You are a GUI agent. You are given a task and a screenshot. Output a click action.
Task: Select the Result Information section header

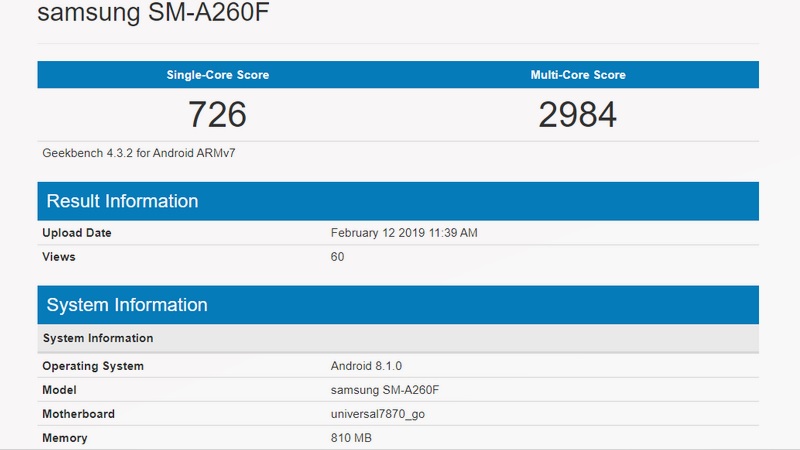pos(398,201)
